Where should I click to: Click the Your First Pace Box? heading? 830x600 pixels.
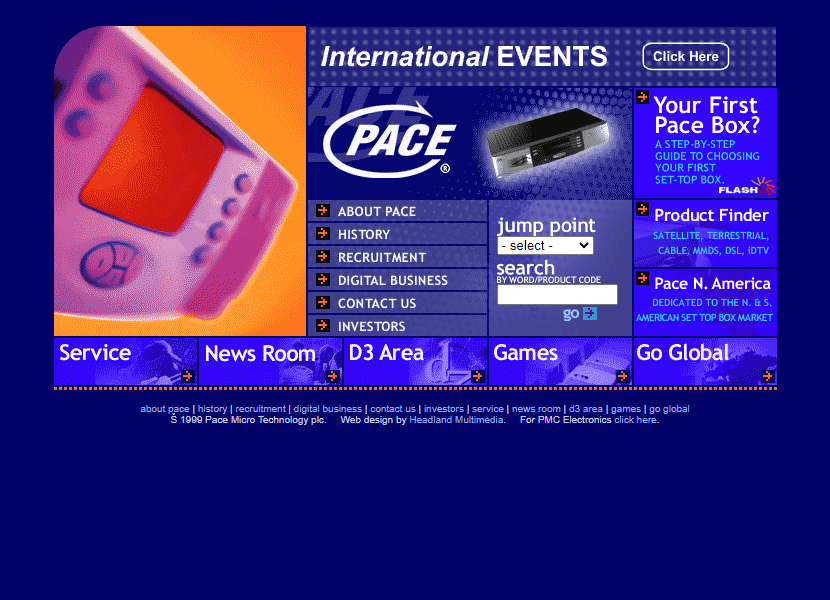(707, 115)
